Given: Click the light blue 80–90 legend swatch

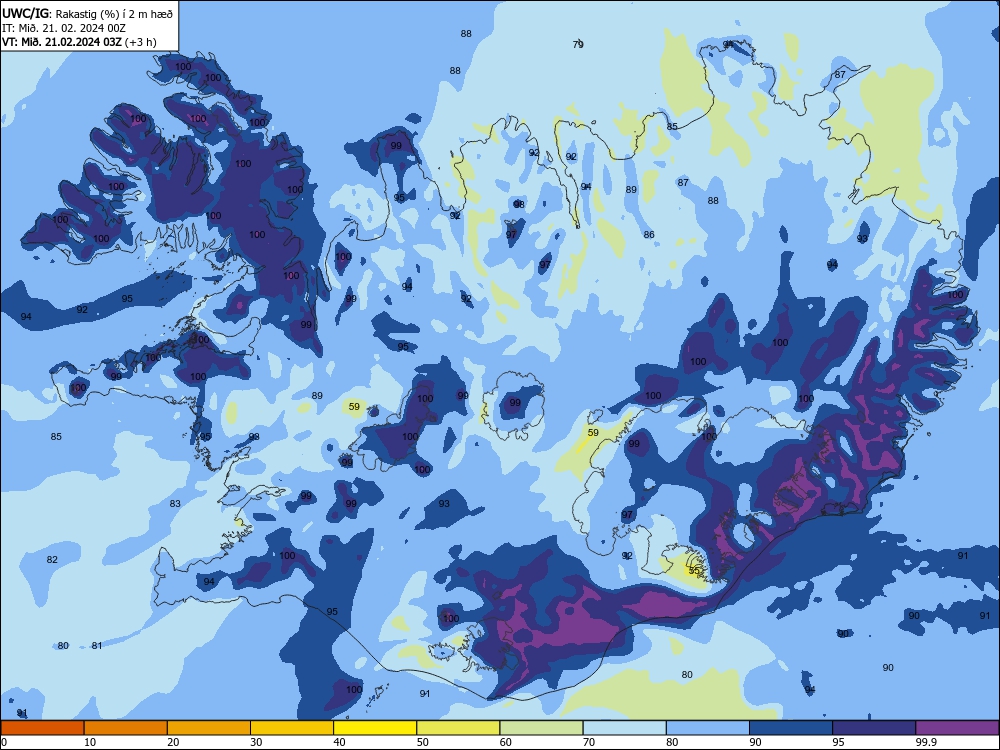Looking at the screenshot, I should (708, 728).
